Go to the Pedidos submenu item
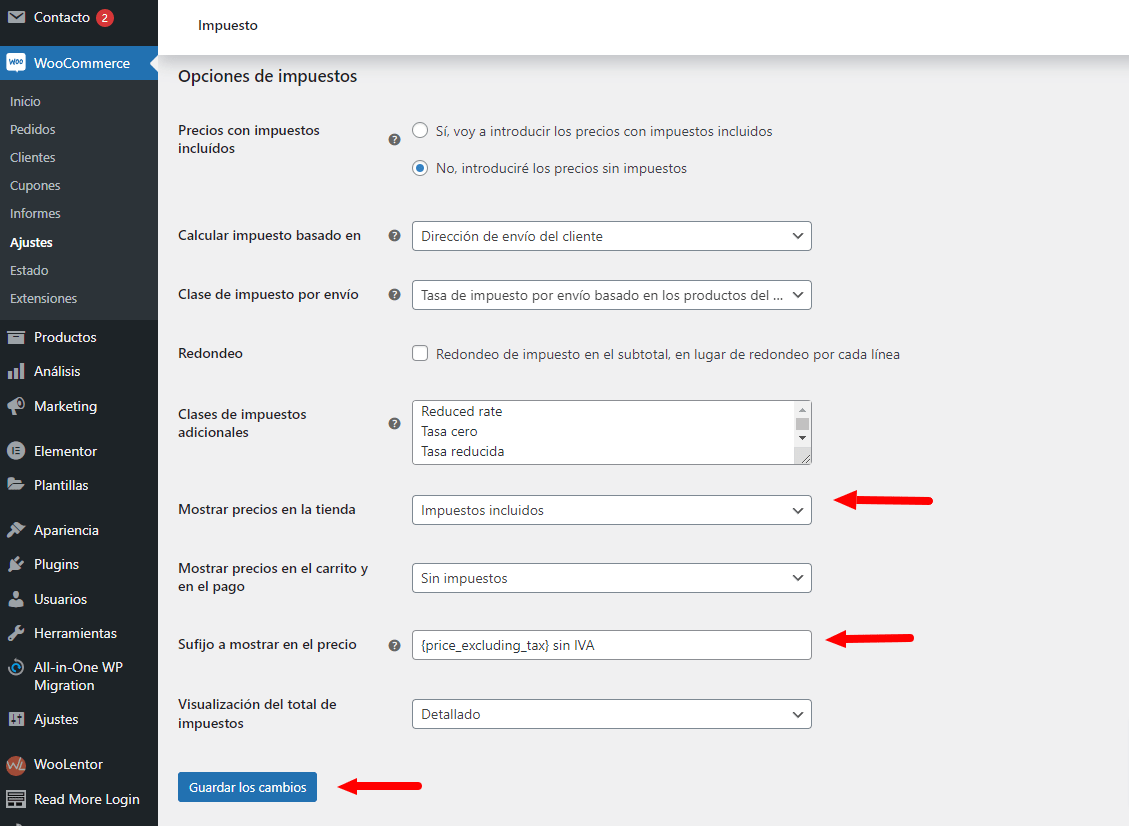 (x=32, y=130)
